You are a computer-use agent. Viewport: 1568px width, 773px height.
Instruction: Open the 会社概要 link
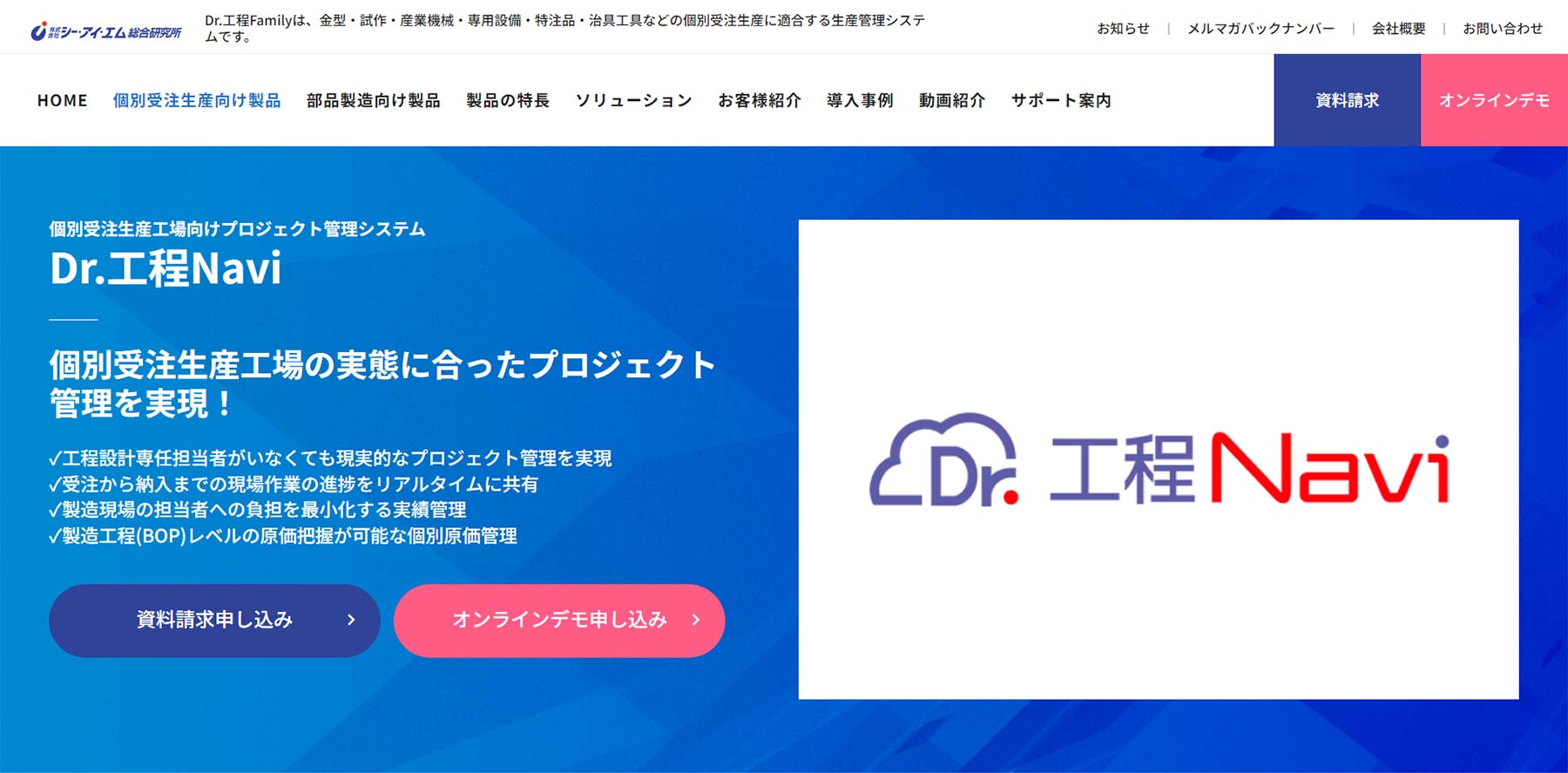coord(1399,29)
